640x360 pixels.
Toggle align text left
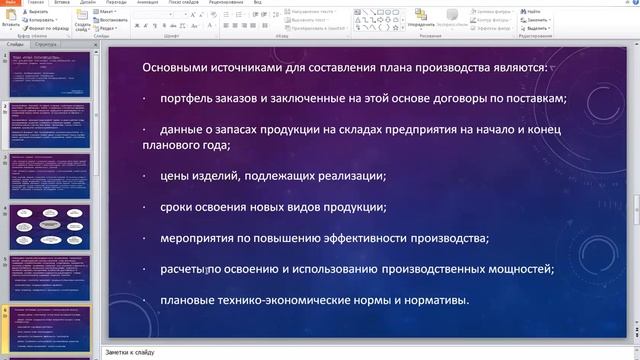coord(226,25)
